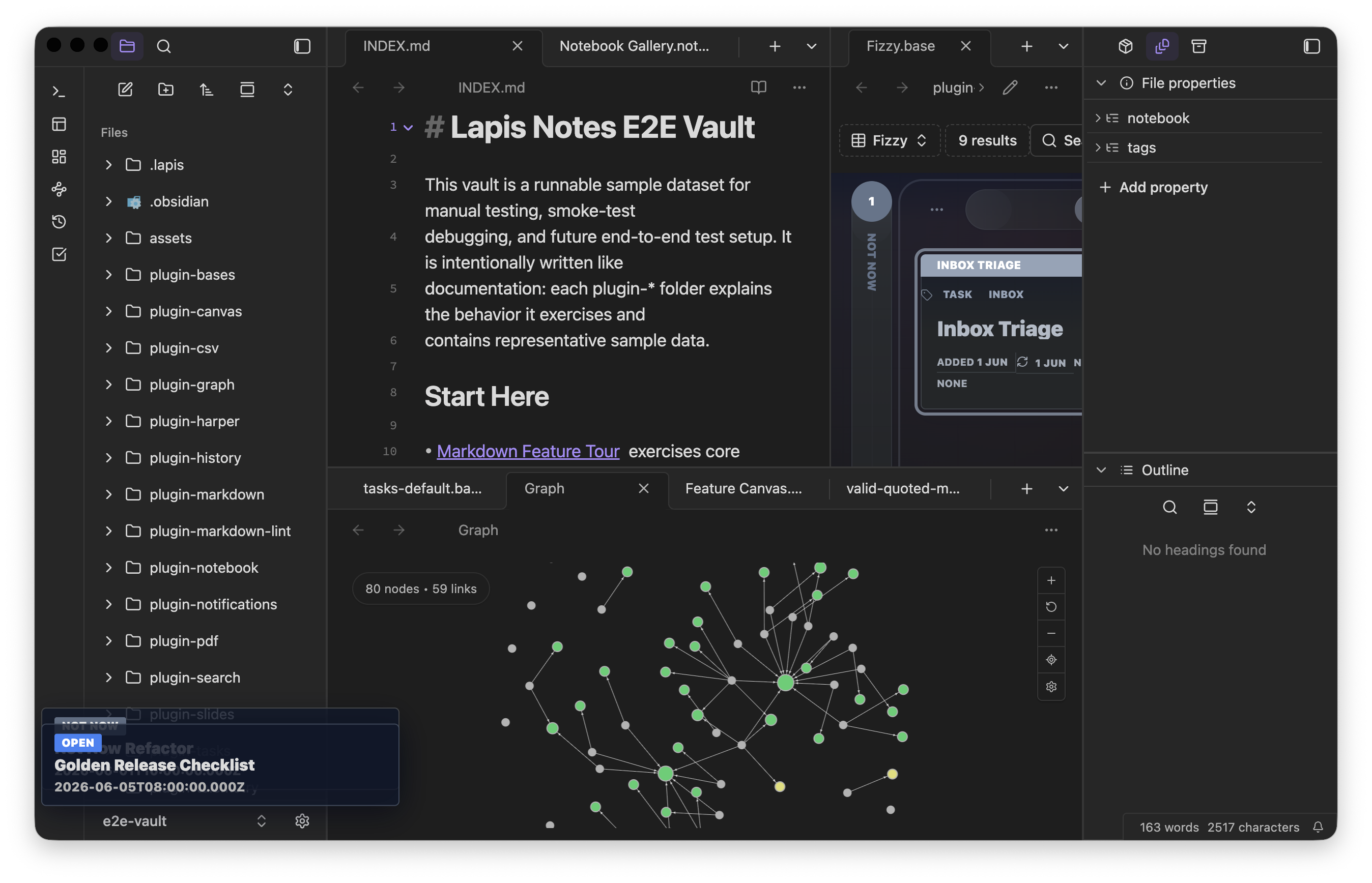
Task: Select the plugin-notebook folder
Action: point(205,568)
